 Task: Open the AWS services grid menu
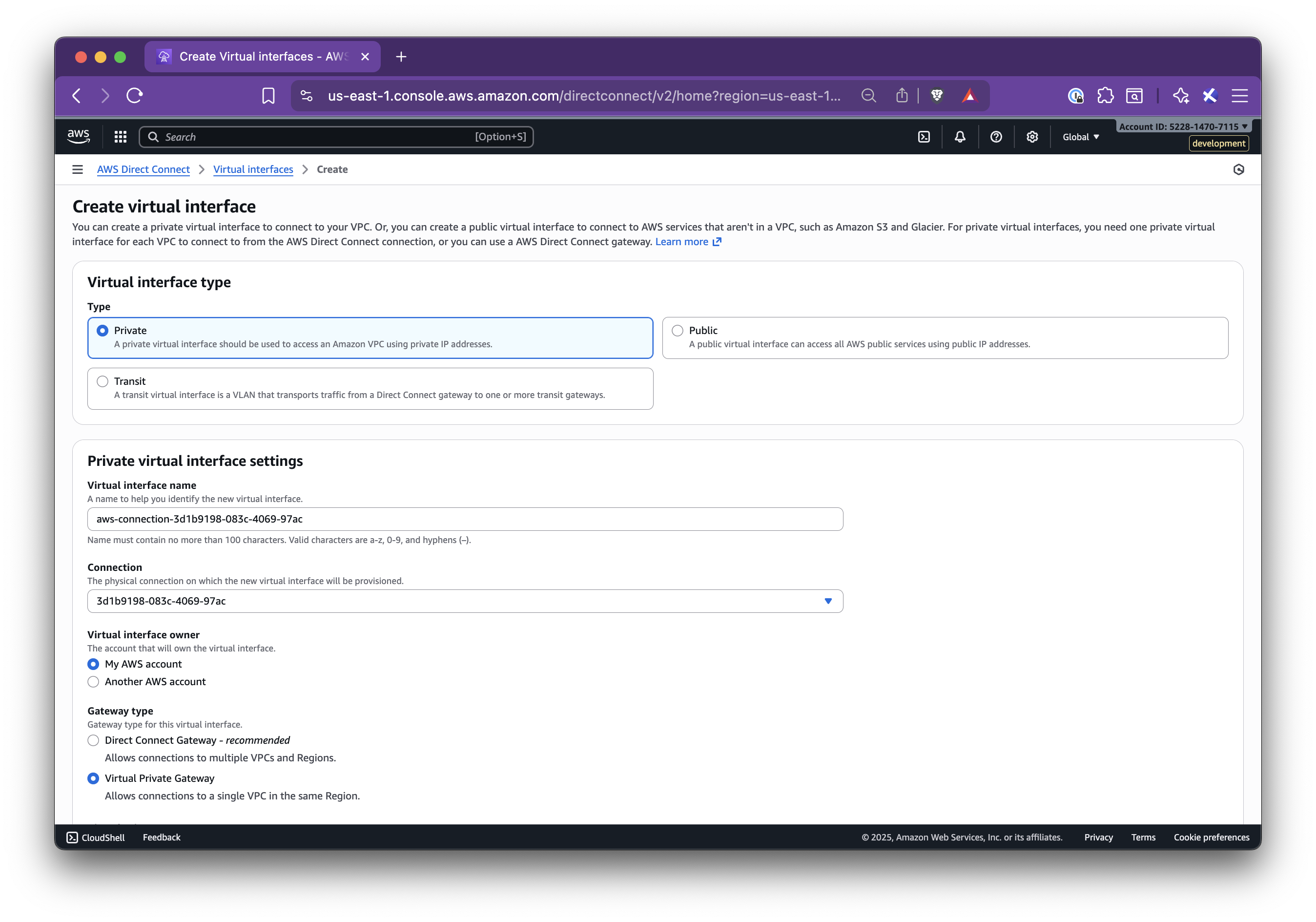coord(120,136)
